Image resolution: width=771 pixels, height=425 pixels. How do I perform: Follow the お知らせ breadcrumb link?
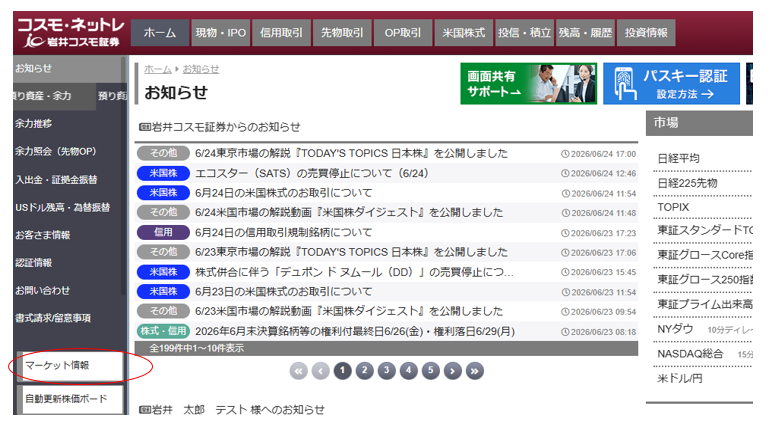pyautogui.click(x=201, y=69)
